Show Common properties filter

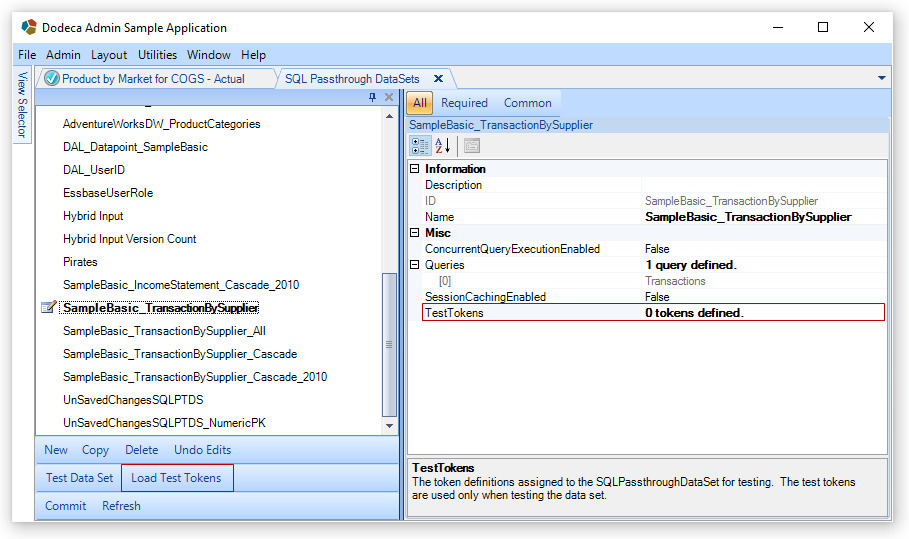[528, 103]
